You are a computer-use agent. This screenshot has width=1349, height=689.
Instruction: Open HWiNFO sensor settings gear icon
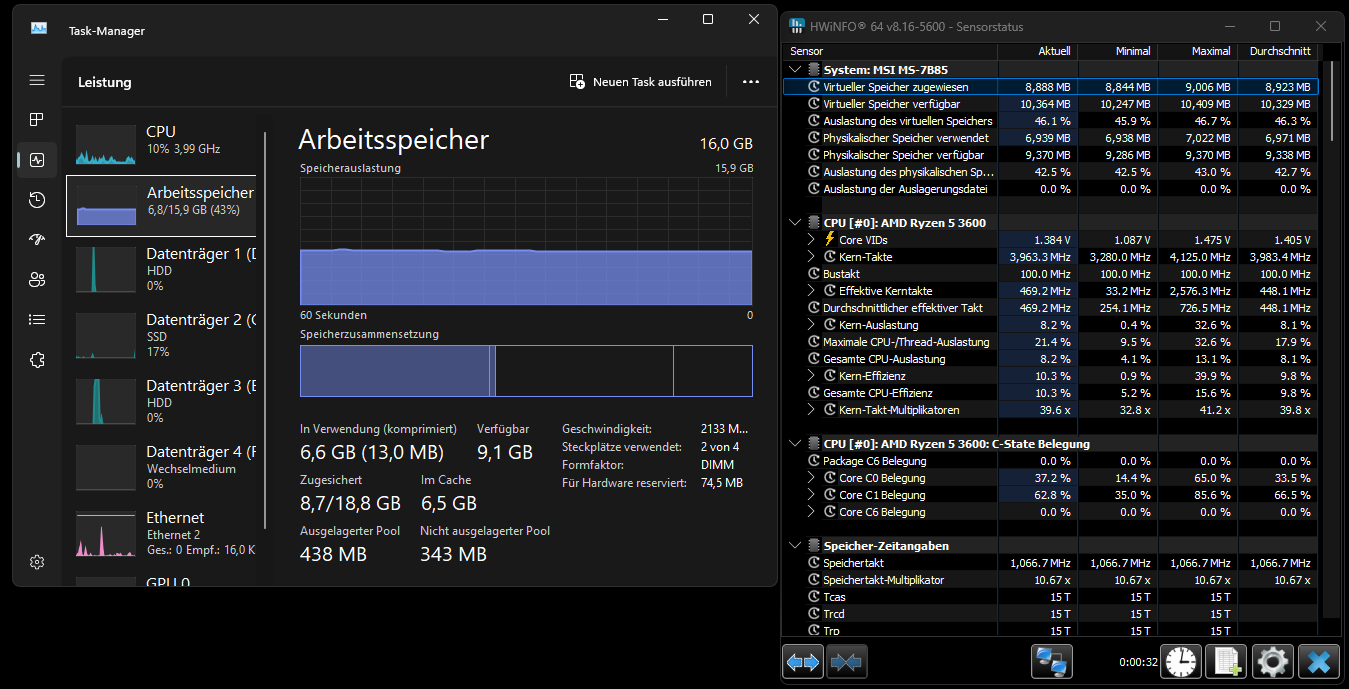pyautogui.click(x=1272, y=662)
